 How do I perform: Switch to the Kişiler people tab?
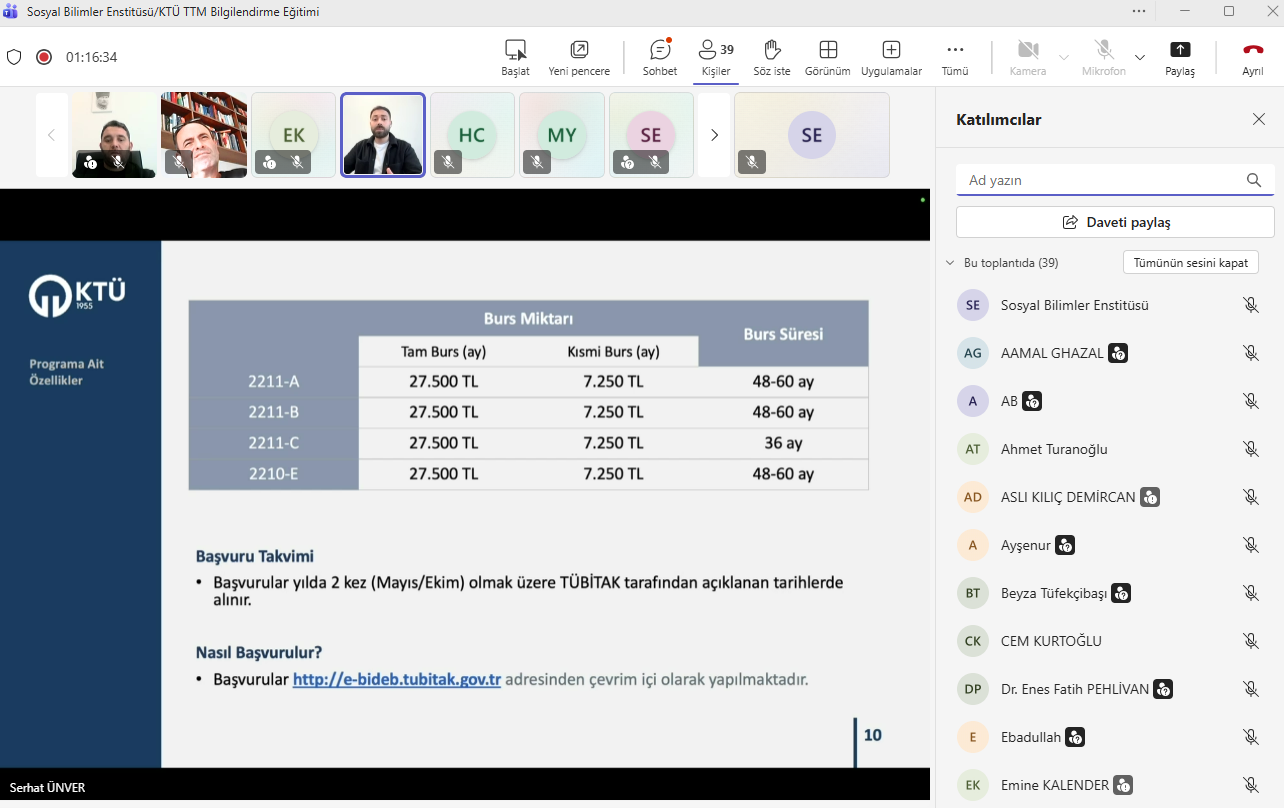coord(716,51)
